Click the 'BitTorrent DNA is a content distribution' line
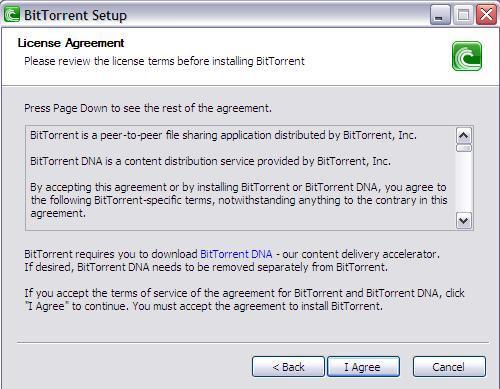This screenshot has width=500, height=389. tap(210, 161)
